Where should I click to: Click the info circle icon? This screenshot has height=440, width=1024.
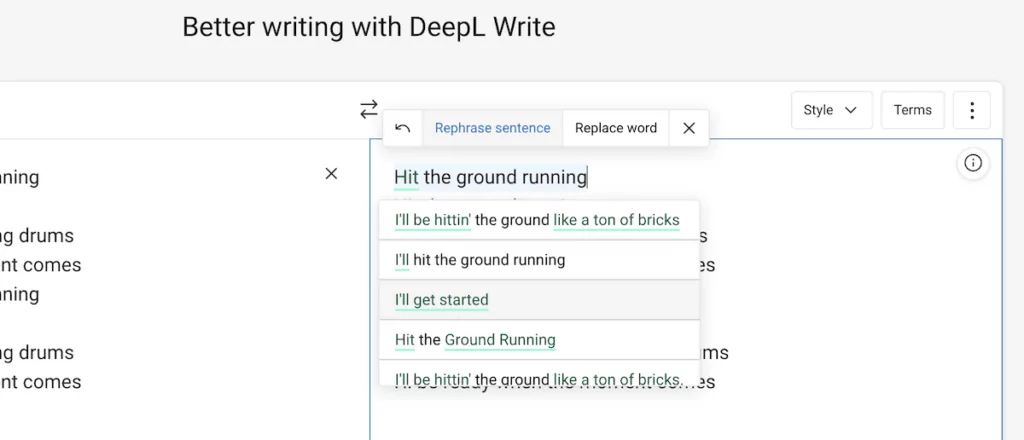972,163
